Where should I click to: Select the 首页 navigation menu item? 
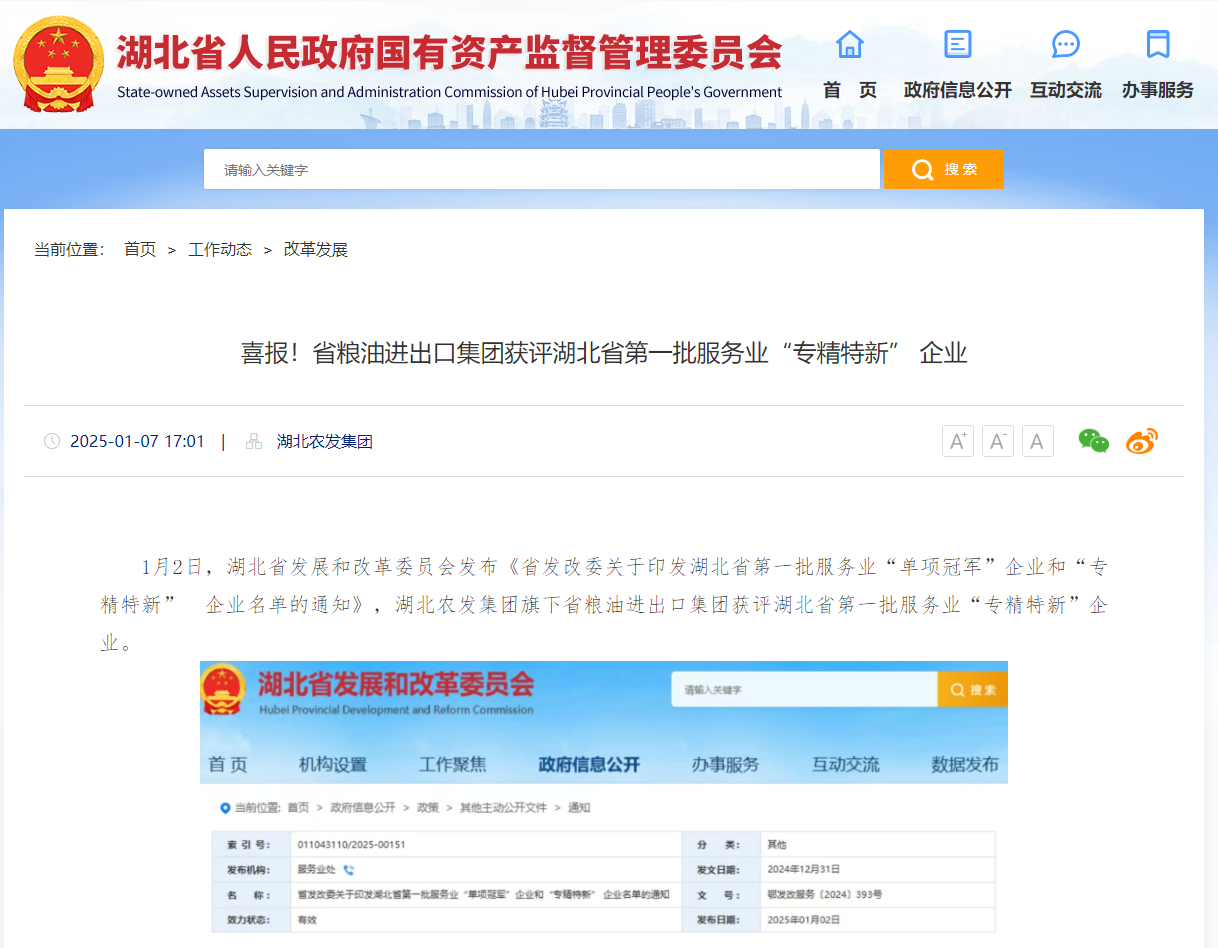click(x=849, y=90)
